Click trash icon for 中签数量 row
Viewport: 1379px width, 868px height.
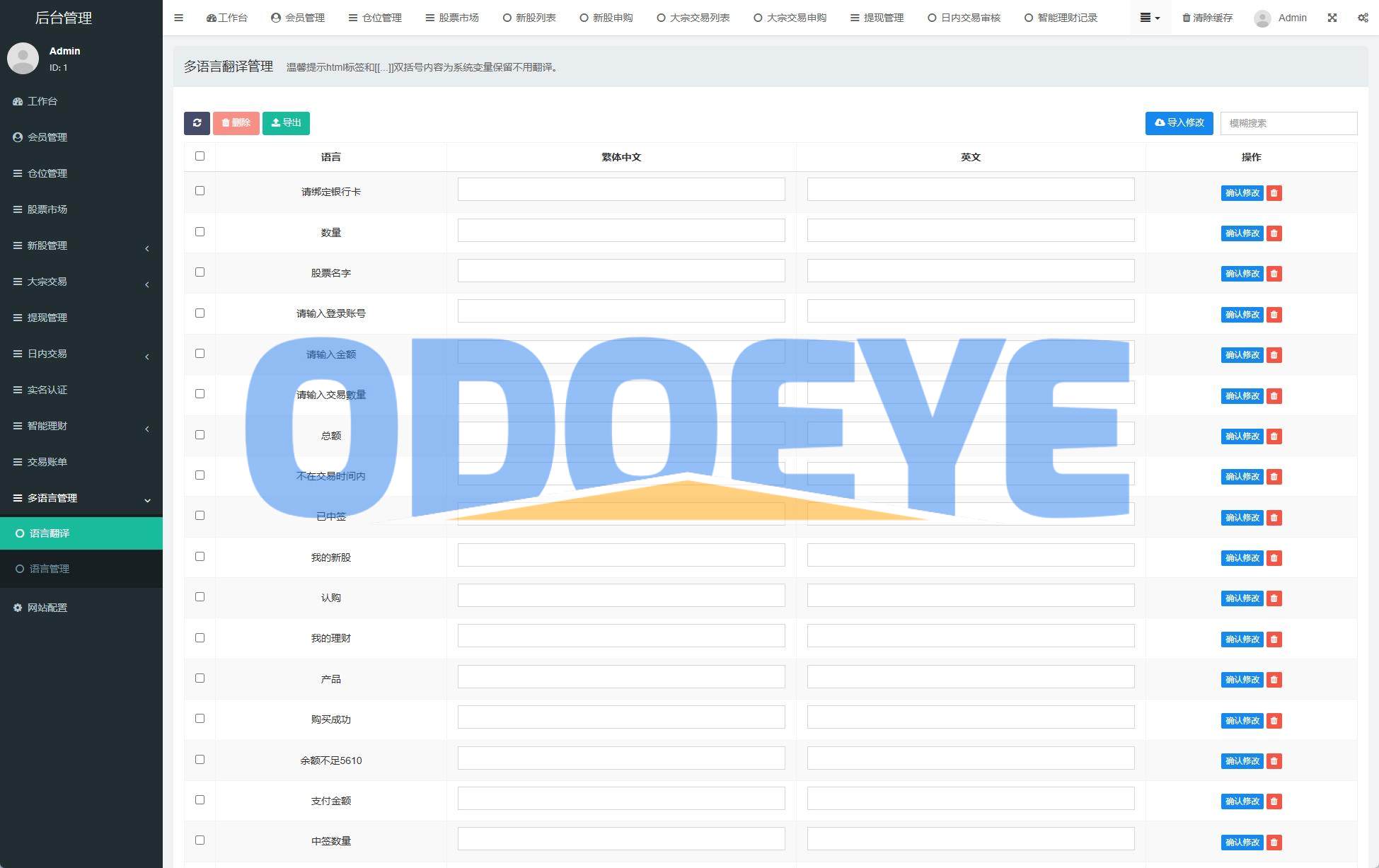coord(1274,843)
